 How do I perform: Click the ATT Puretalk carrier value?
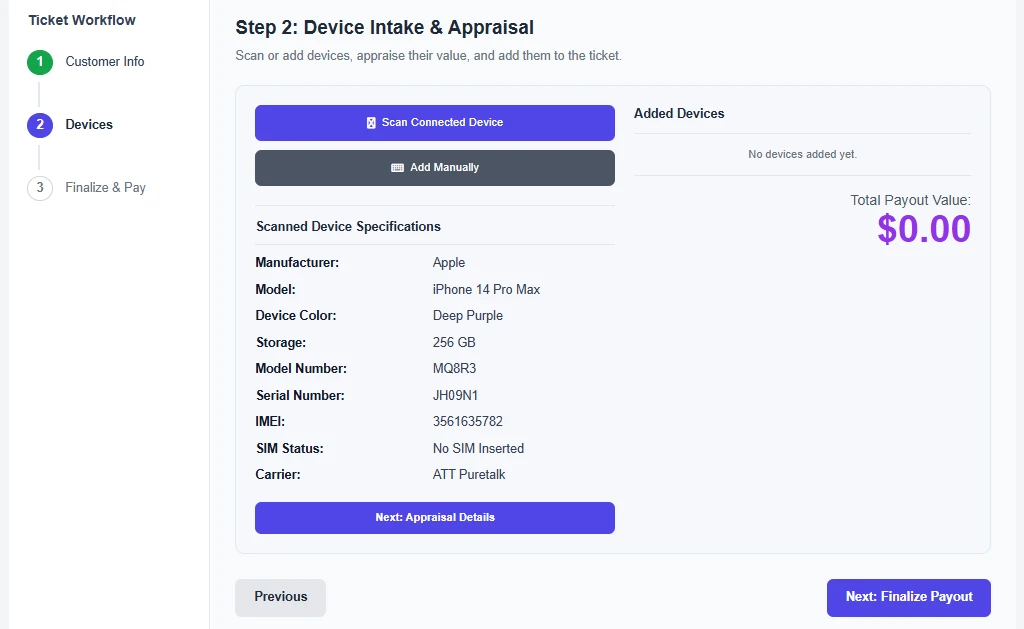pos(469,475)
